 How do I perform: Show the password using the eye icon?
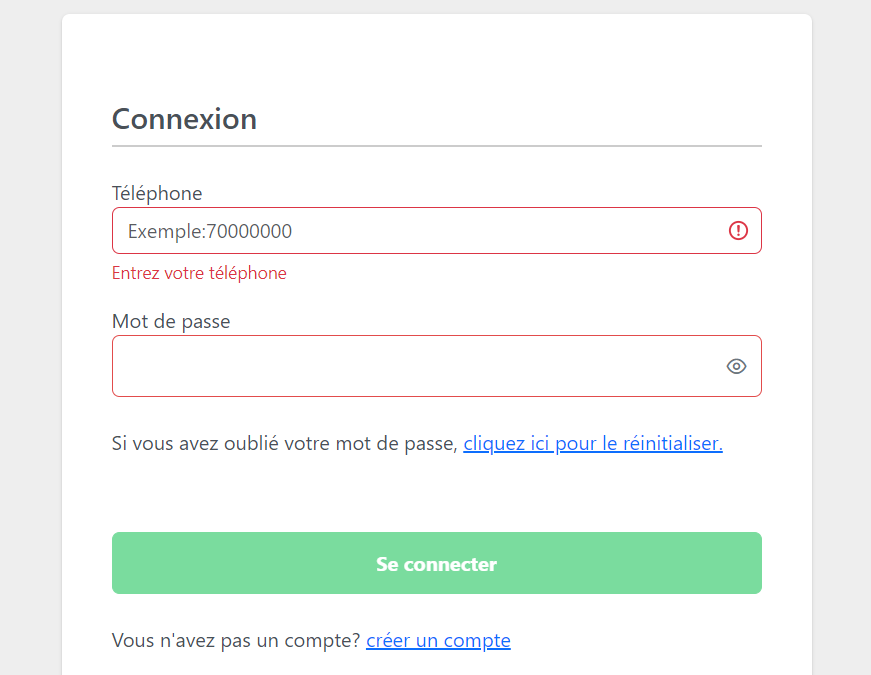pyautogui.click(x=736, y=366)
